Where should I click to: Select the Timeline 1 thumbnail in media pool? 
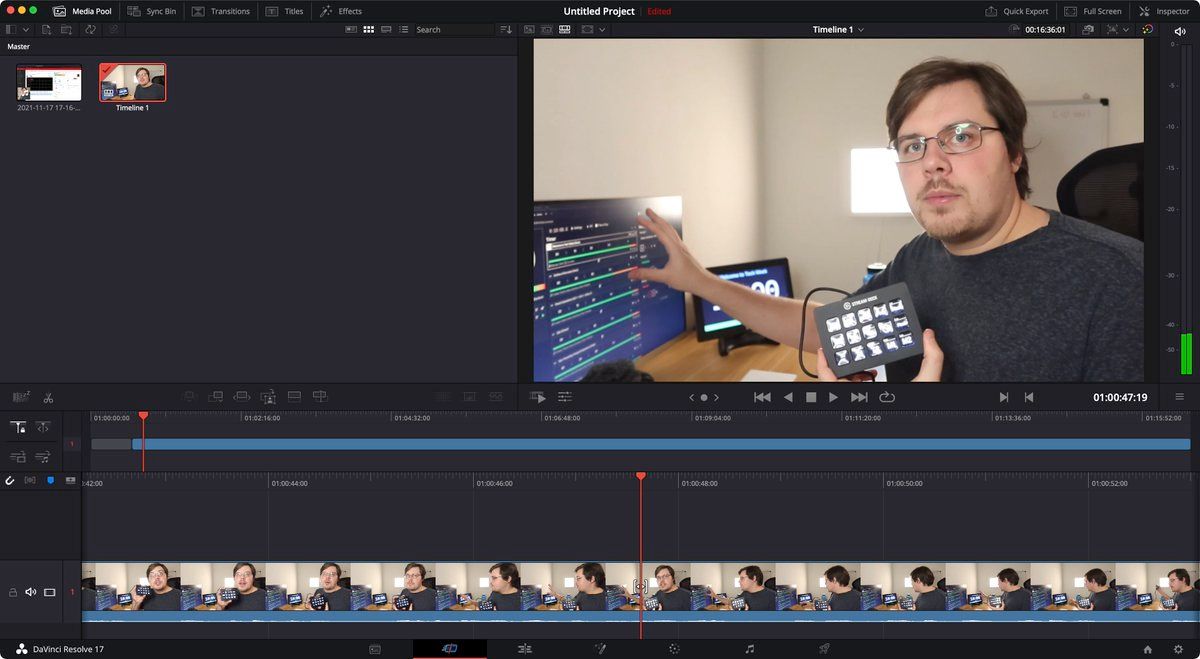(133, 82)
